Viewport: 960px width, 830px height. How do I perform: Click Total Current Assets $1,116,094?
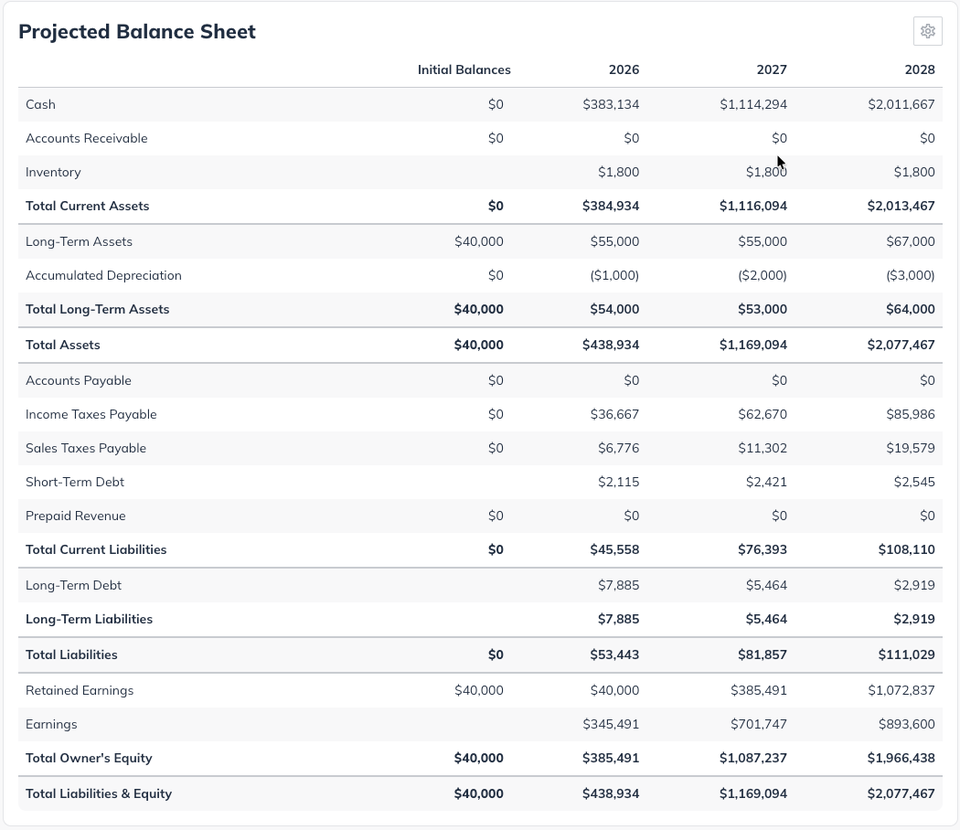(753, 206)
